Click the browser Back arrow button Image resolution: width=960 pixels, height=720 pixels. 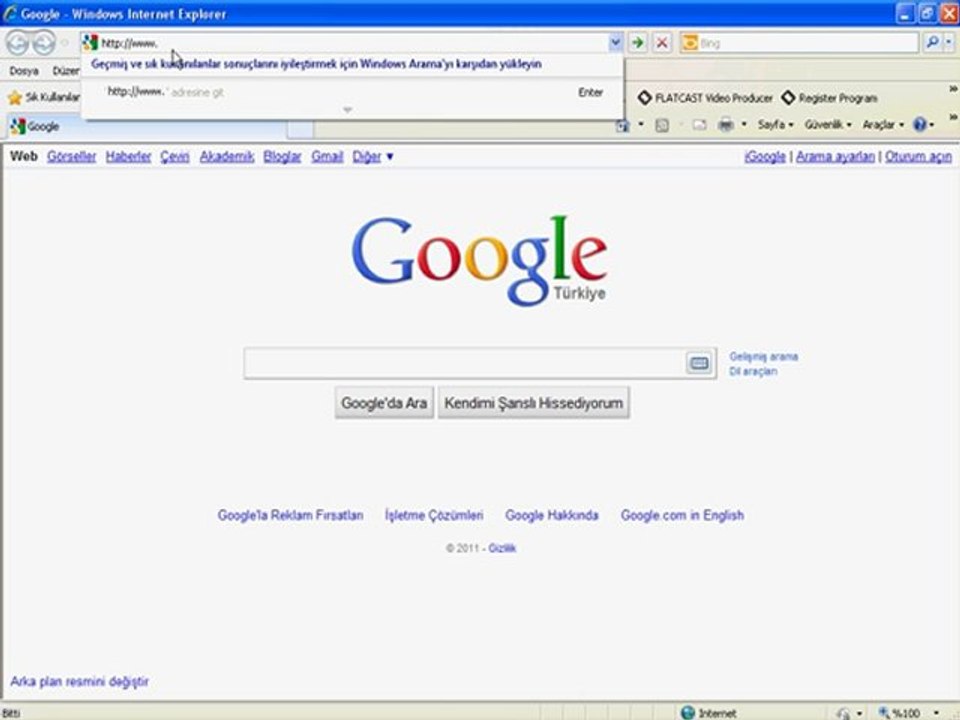click(x=17, y=43)
